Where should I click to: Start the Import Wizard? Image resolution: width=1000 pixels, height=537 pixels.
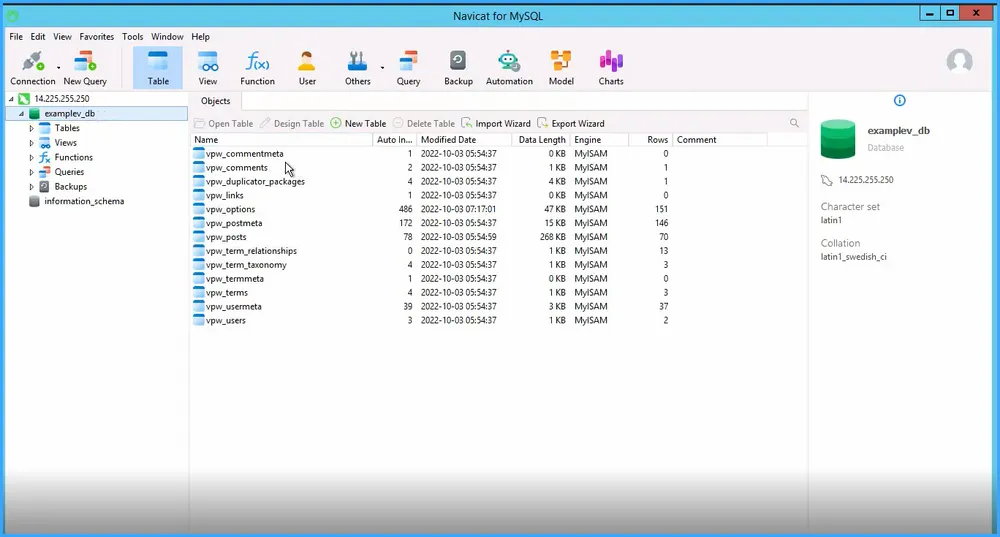[x=495, y=124]
